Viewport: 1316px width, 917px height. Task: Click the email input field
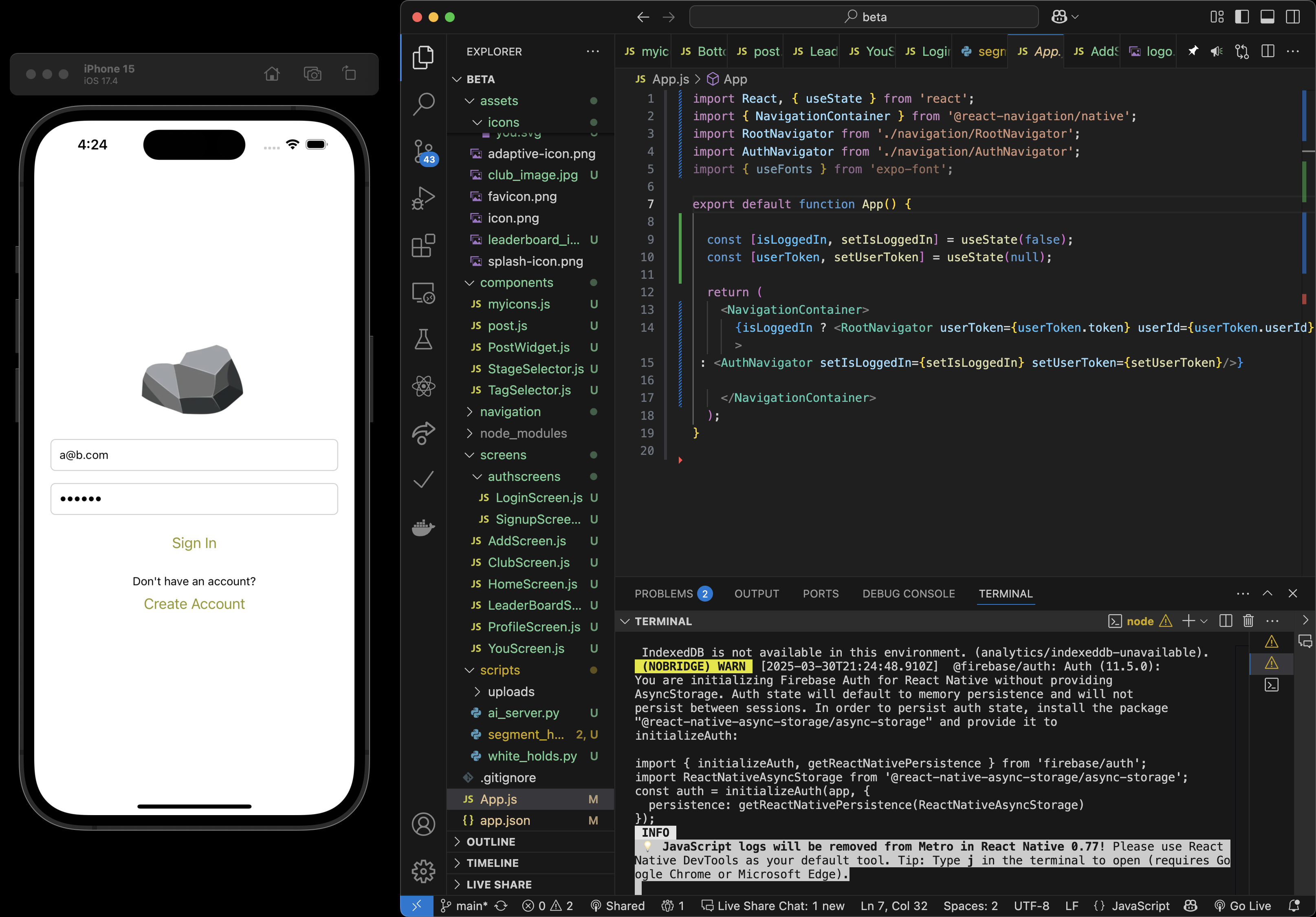coord(194,455)
